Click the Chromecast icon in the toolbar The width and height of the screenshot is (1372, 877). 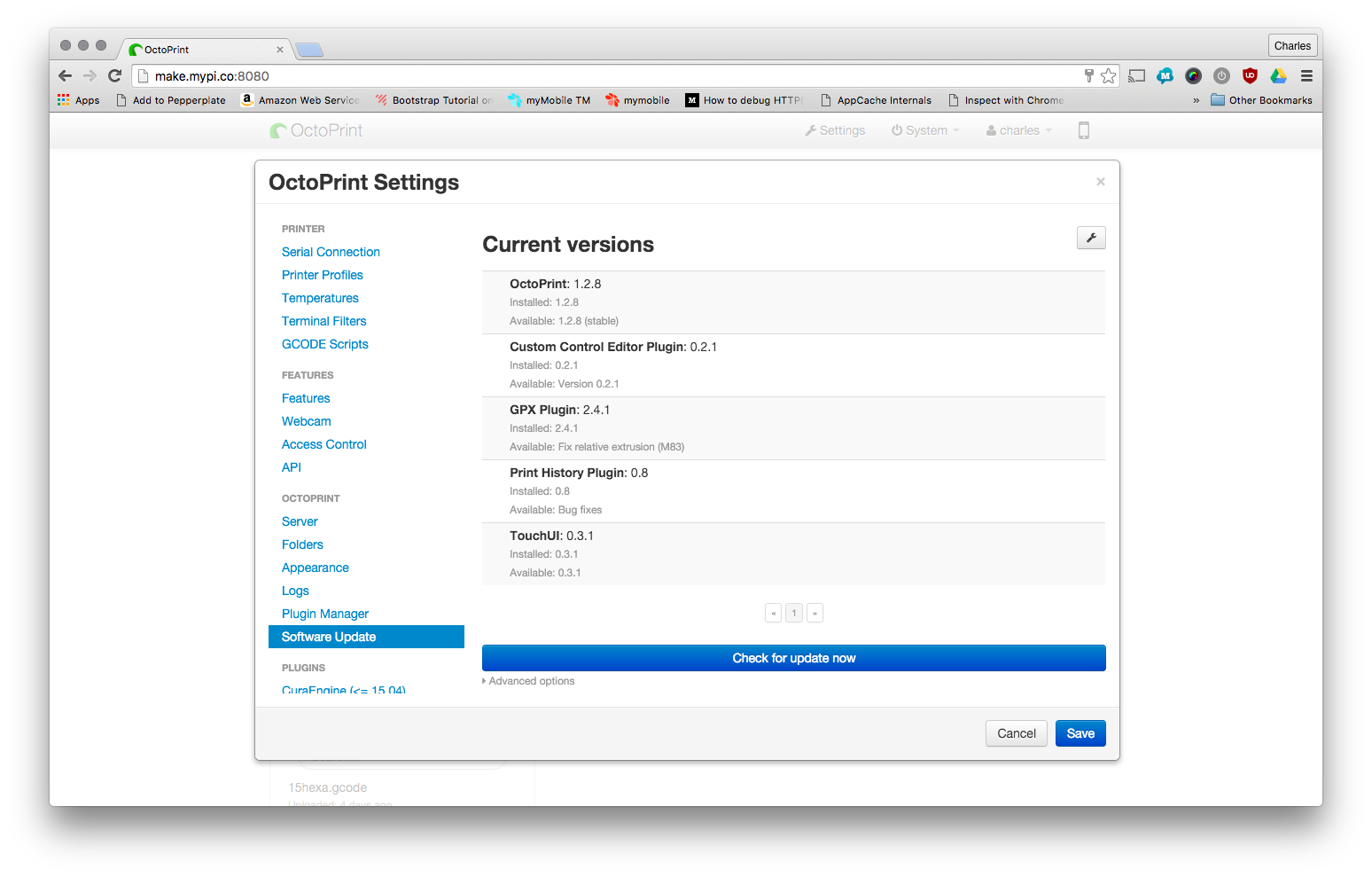point(1136,75)
